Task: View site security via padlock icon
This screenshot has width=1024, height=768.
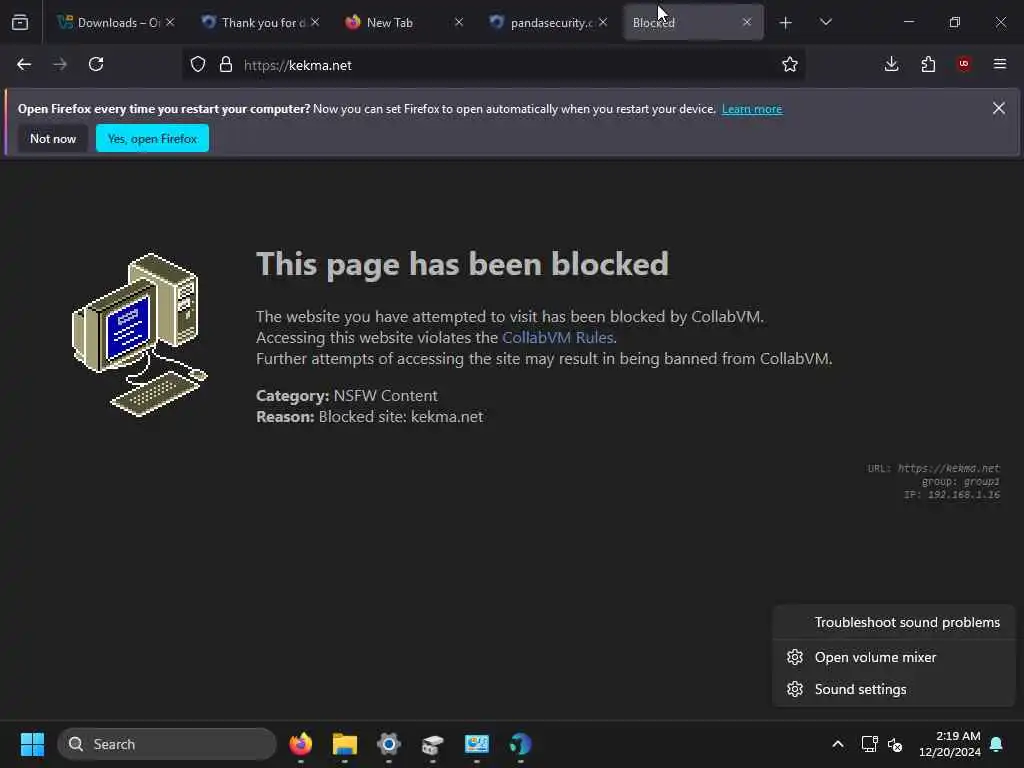Action: pos(226,65)
